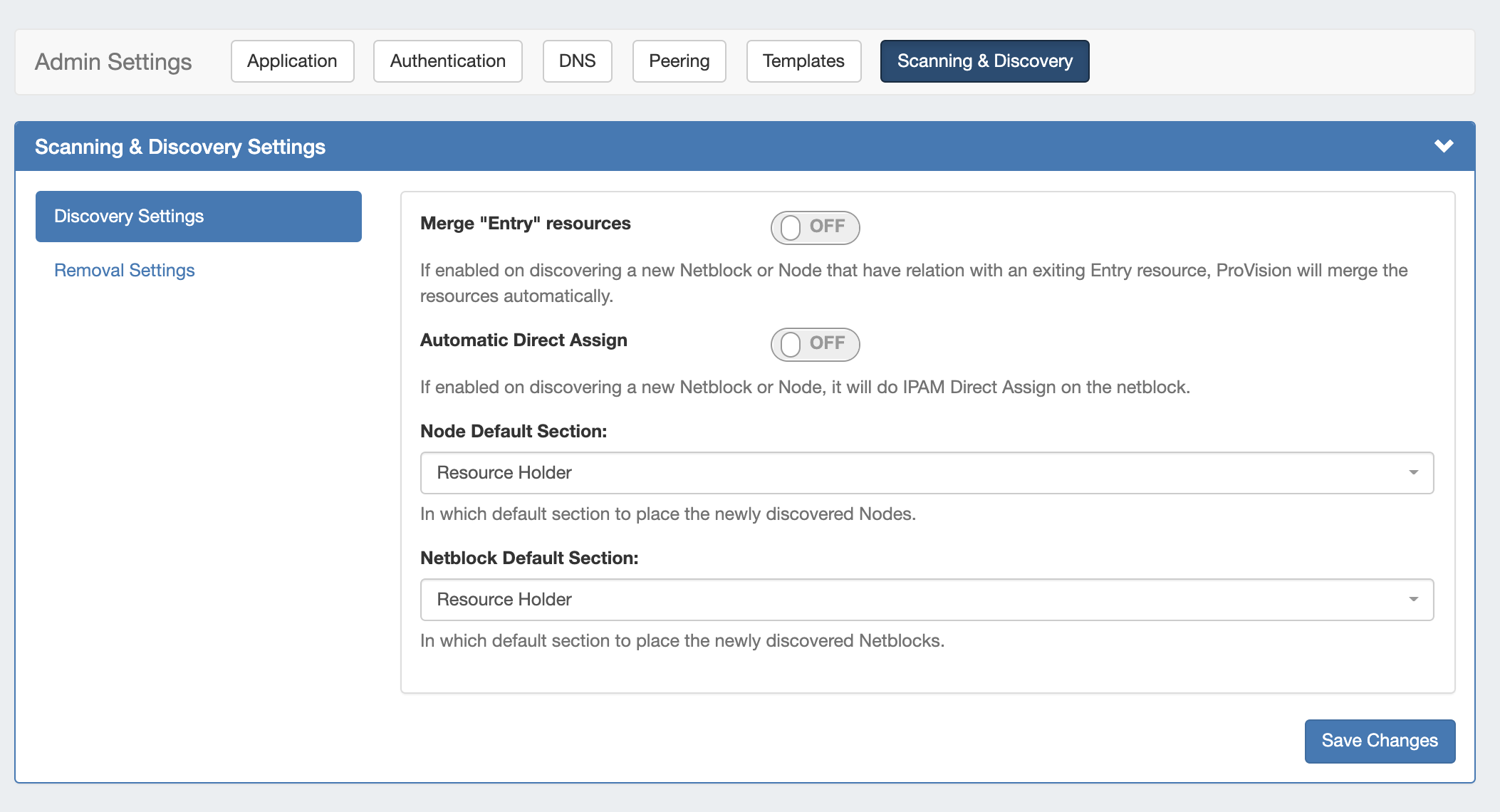This screenshot has height=812, width=1500.
Task: Select the Peering tab
Action: tap(679, 61)
